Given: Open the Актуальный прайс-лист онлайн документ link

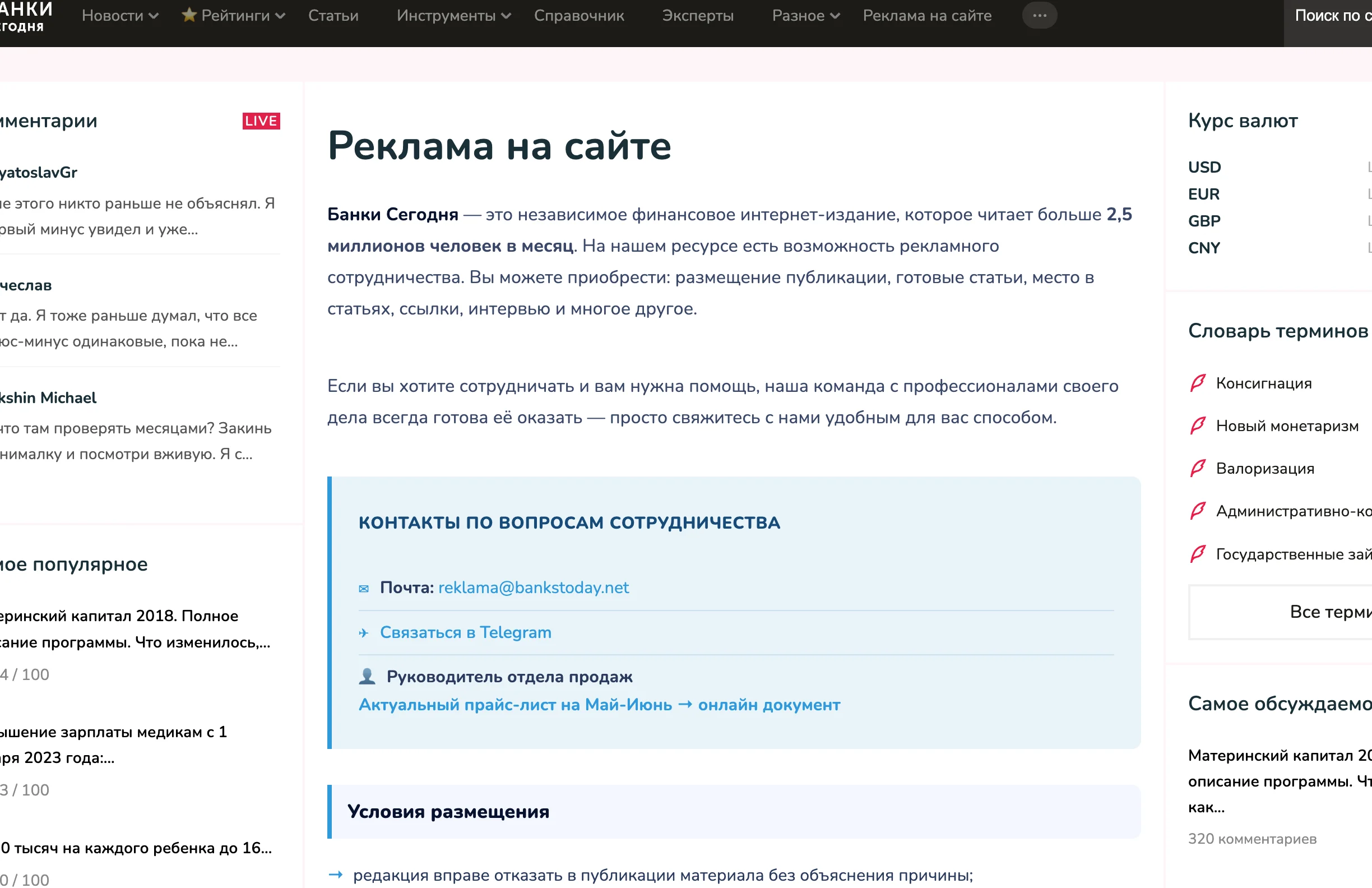Looking at the screenshot, I should pos(599,705).
